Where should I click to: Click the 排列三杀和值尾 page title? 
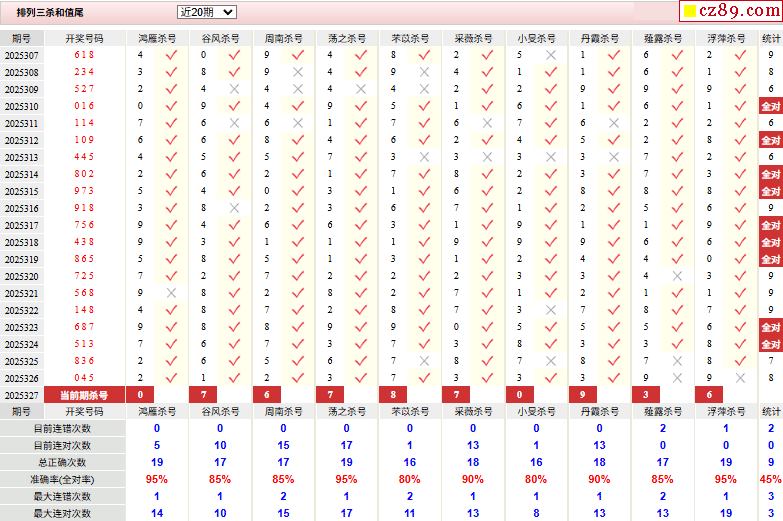[x=50, y=12]
